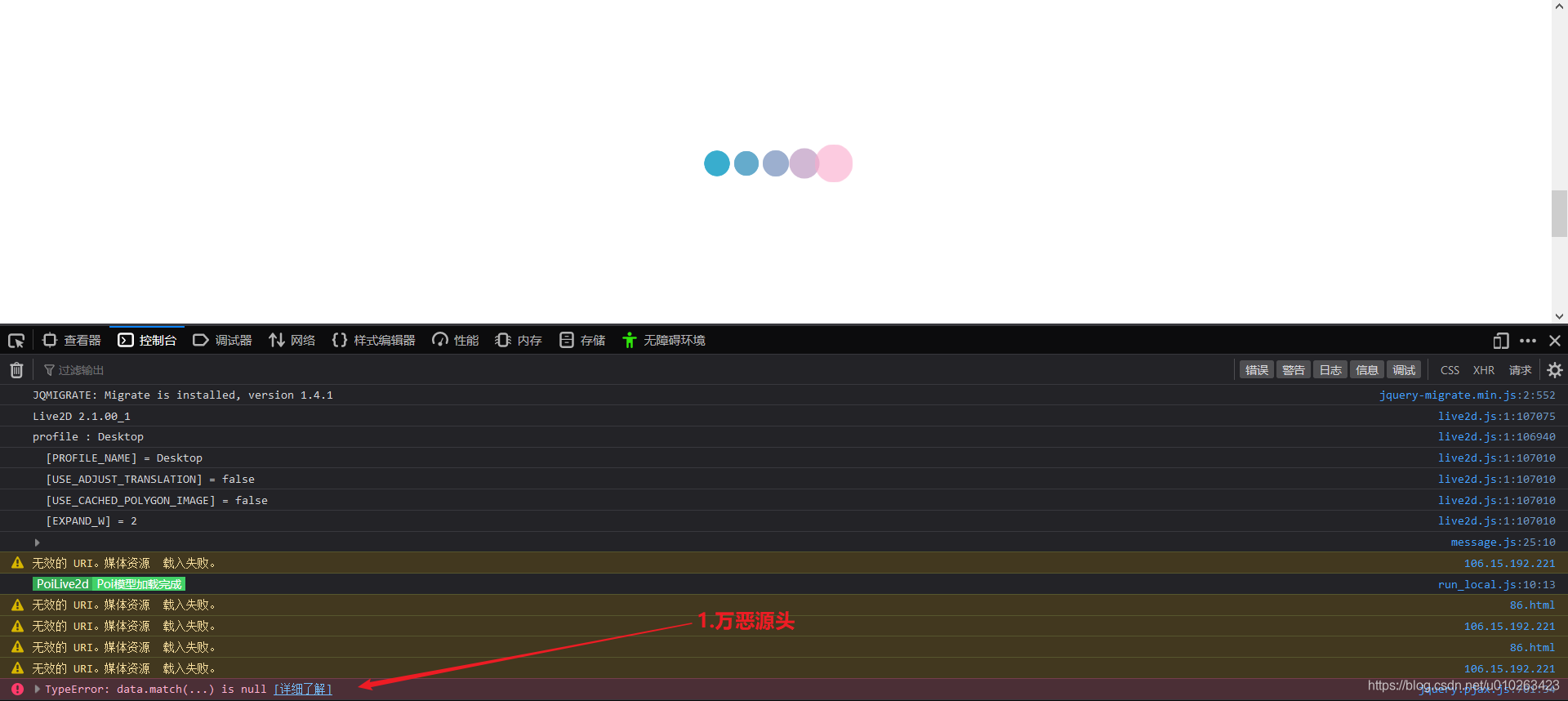This screenshot has height=701, width=1568.
Task: Open jquery-migrate.min.js:2:552 source link
Action: click(x=1467, y=395)
